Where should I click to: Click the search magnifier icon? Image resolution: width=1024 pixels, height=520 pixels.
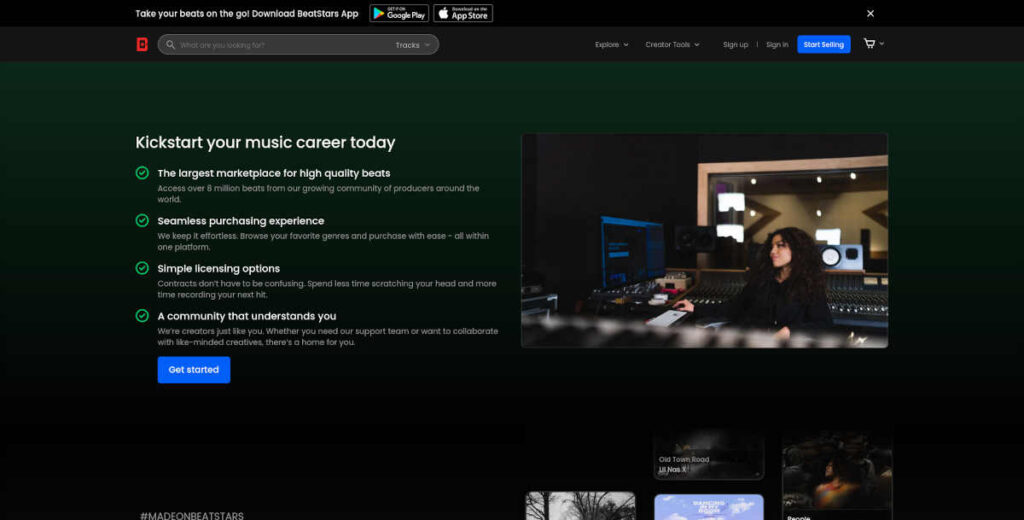(x=170, y=44)
